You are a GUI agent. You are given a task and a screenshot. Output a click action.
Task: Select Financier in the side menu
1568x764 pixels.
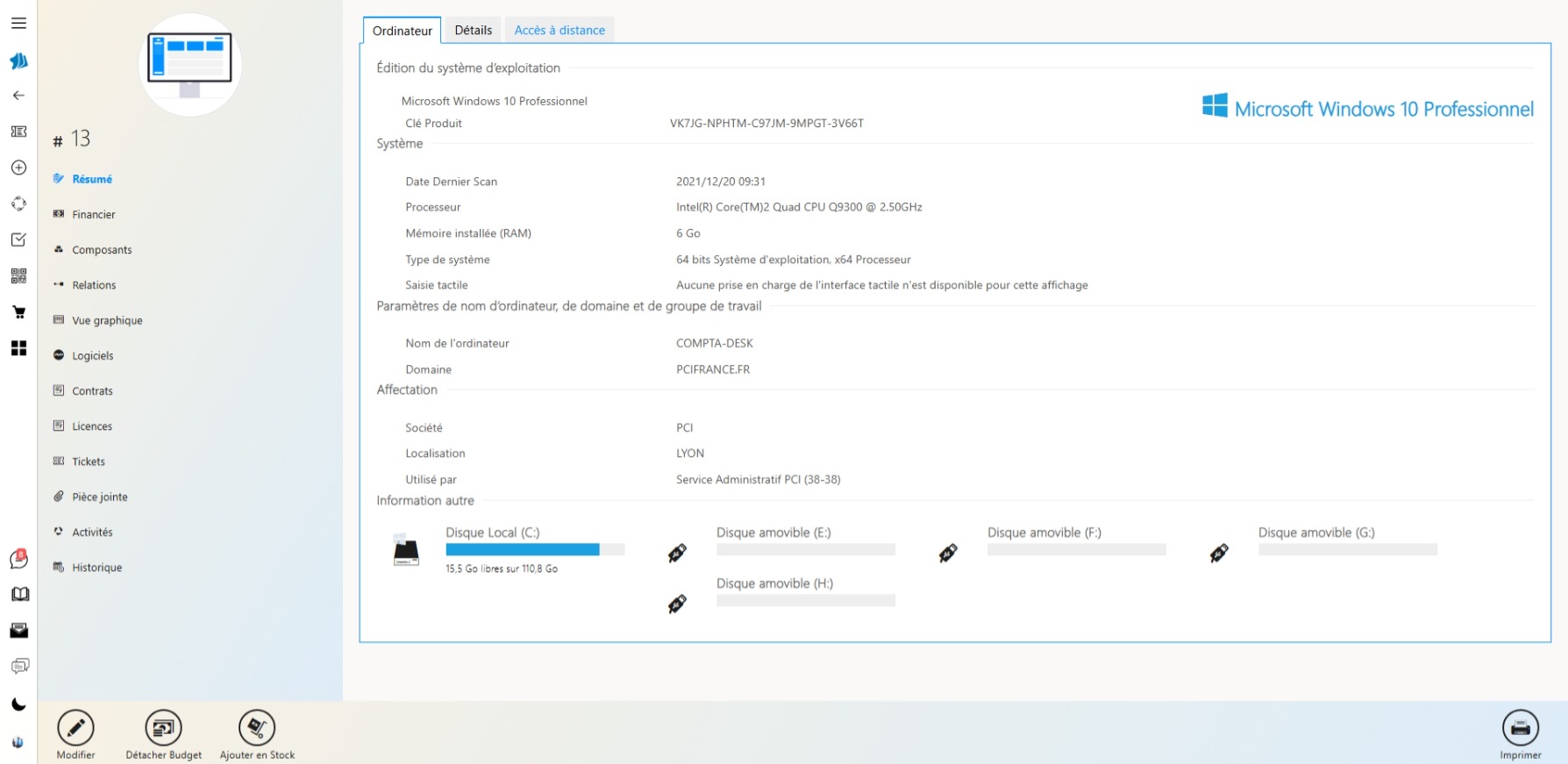point(94,215)
